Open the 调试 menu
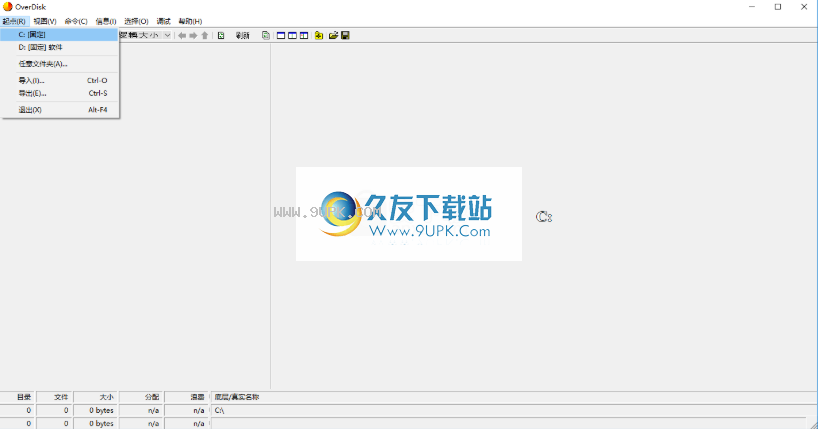This screenshot has height=429, width=819. click(x=163, y=21)
